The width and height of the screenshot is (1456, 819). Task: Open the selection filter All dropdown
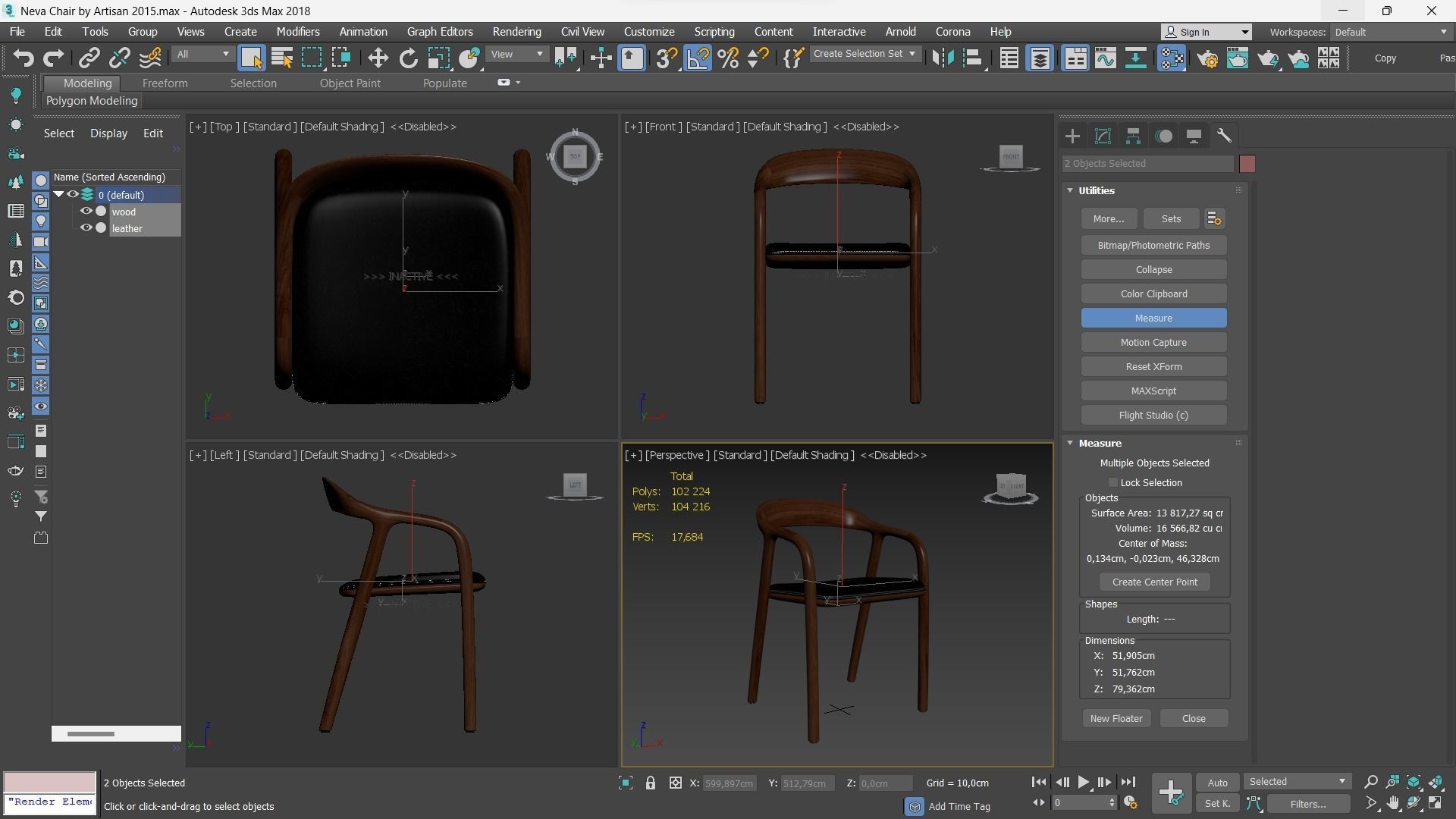coord(202,54)
